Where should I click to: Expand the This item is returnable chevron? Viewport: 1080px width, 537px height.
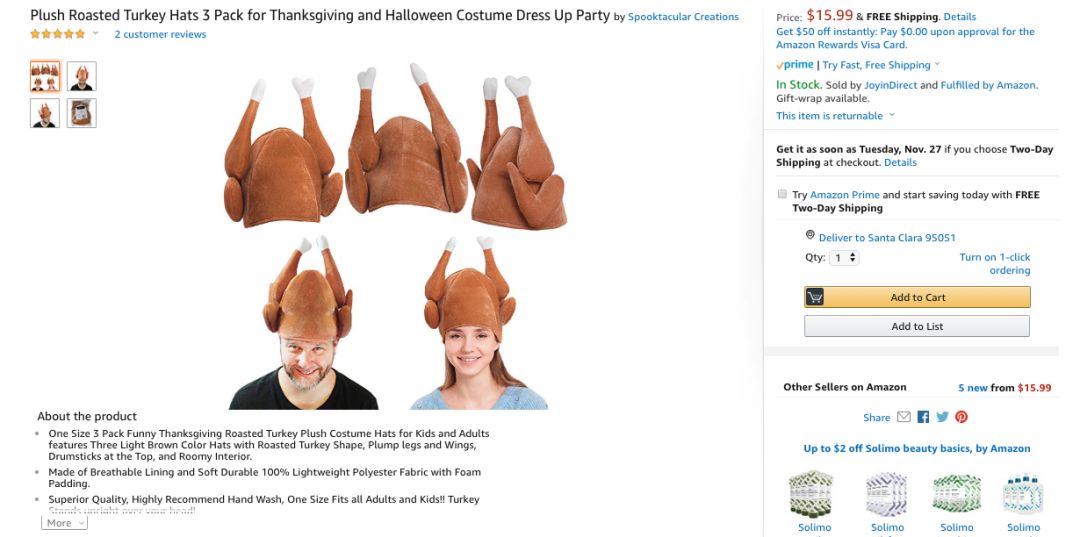892,115
